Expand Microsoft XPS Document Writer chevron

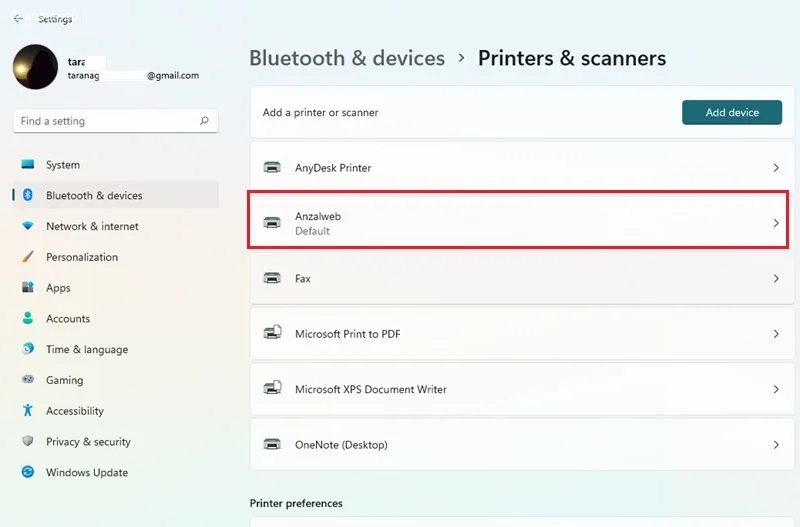(x=776, y=389)
